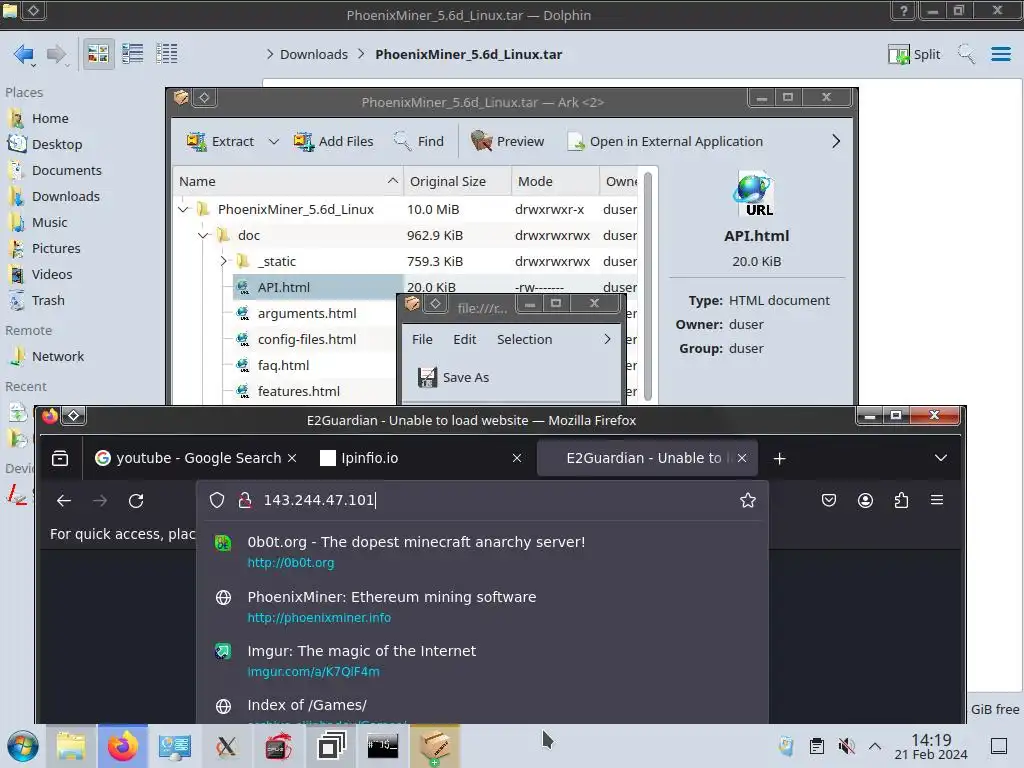Open Dolphin hamburger menu

[x=1000, y=54]
